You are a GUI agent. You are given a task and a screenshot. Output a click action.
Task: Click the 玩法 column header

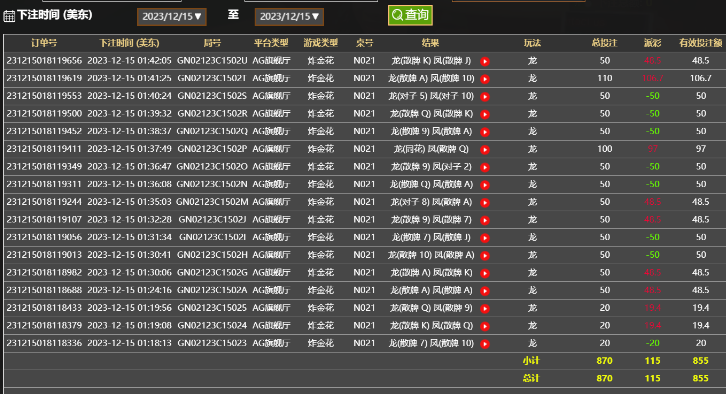pyautogui.click(x=532, y=43)
